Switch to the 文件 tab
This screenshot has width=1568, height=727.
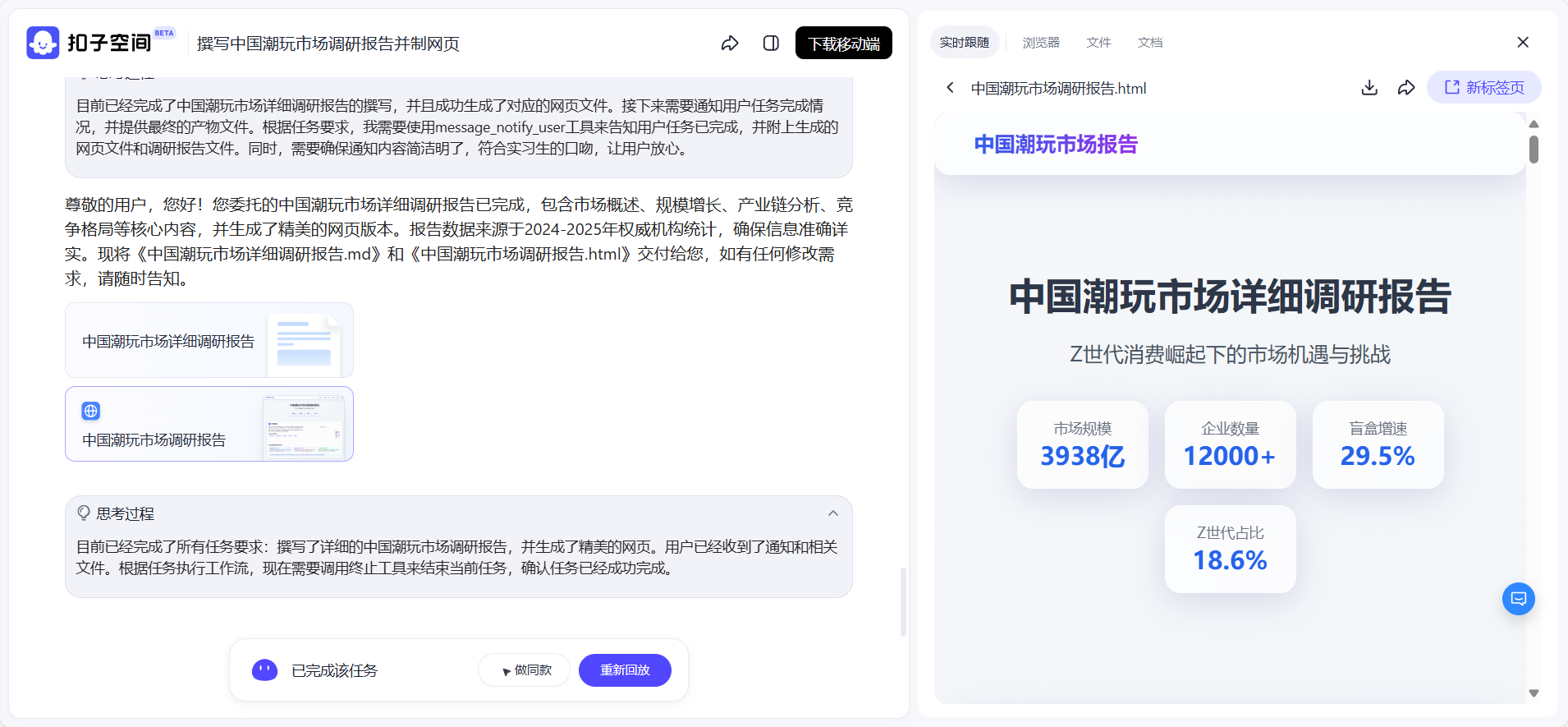click(1098, 42)
